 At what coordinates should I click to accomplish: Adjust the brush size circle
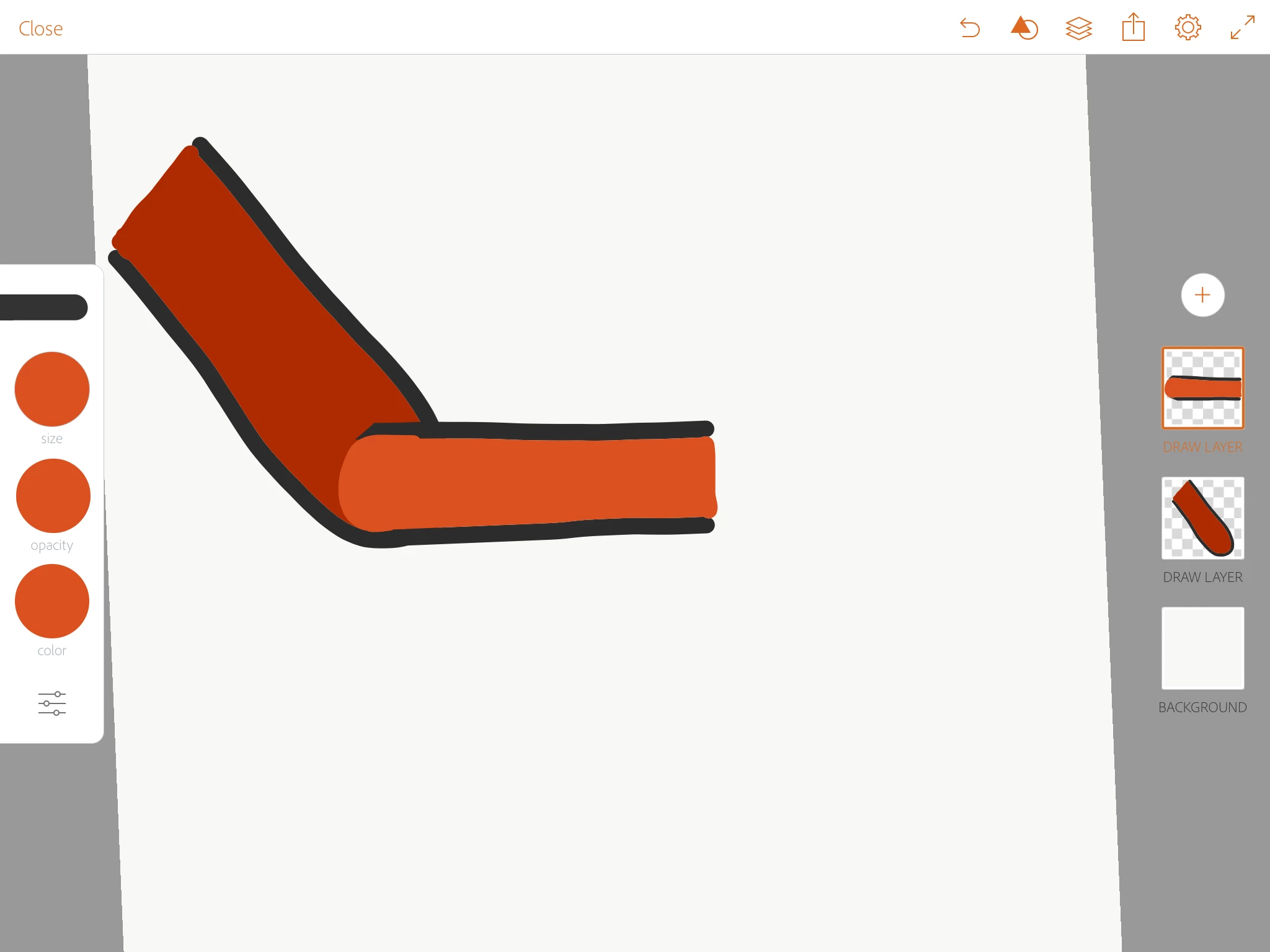tap(52, 389)
